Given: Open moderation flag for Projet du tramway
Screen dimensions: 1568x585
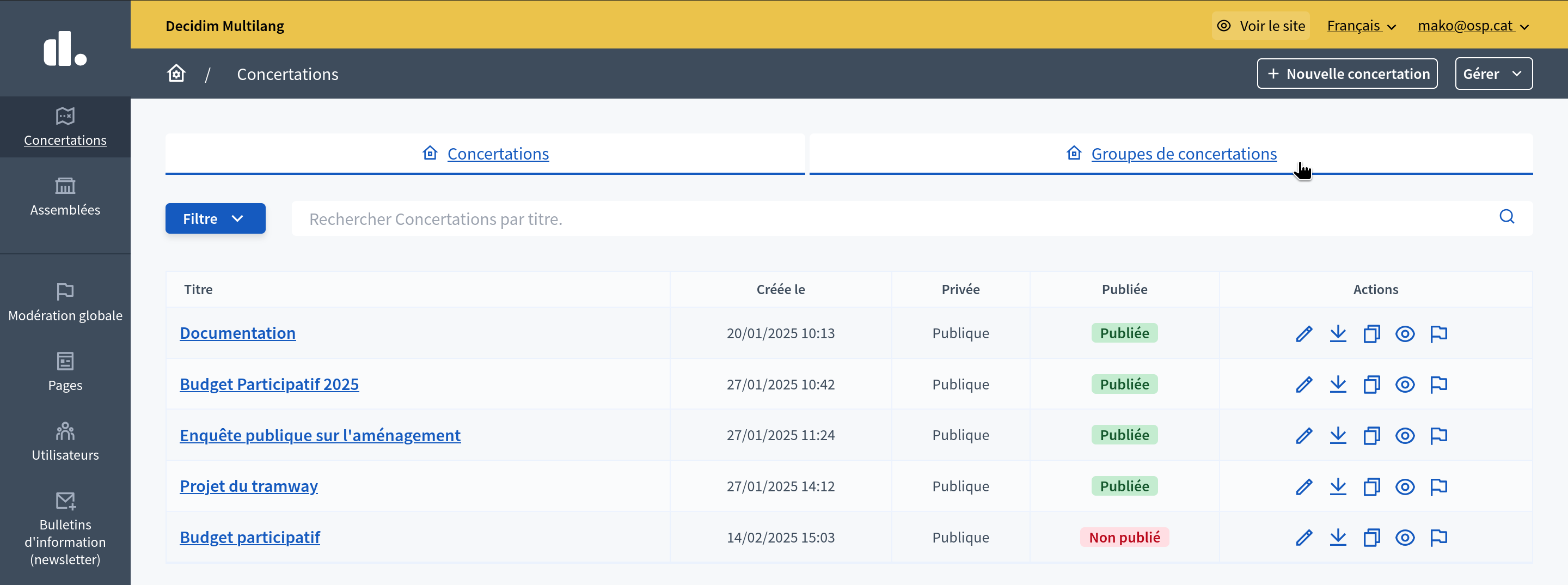Looking at the screenshot, I should (1438, 487).
